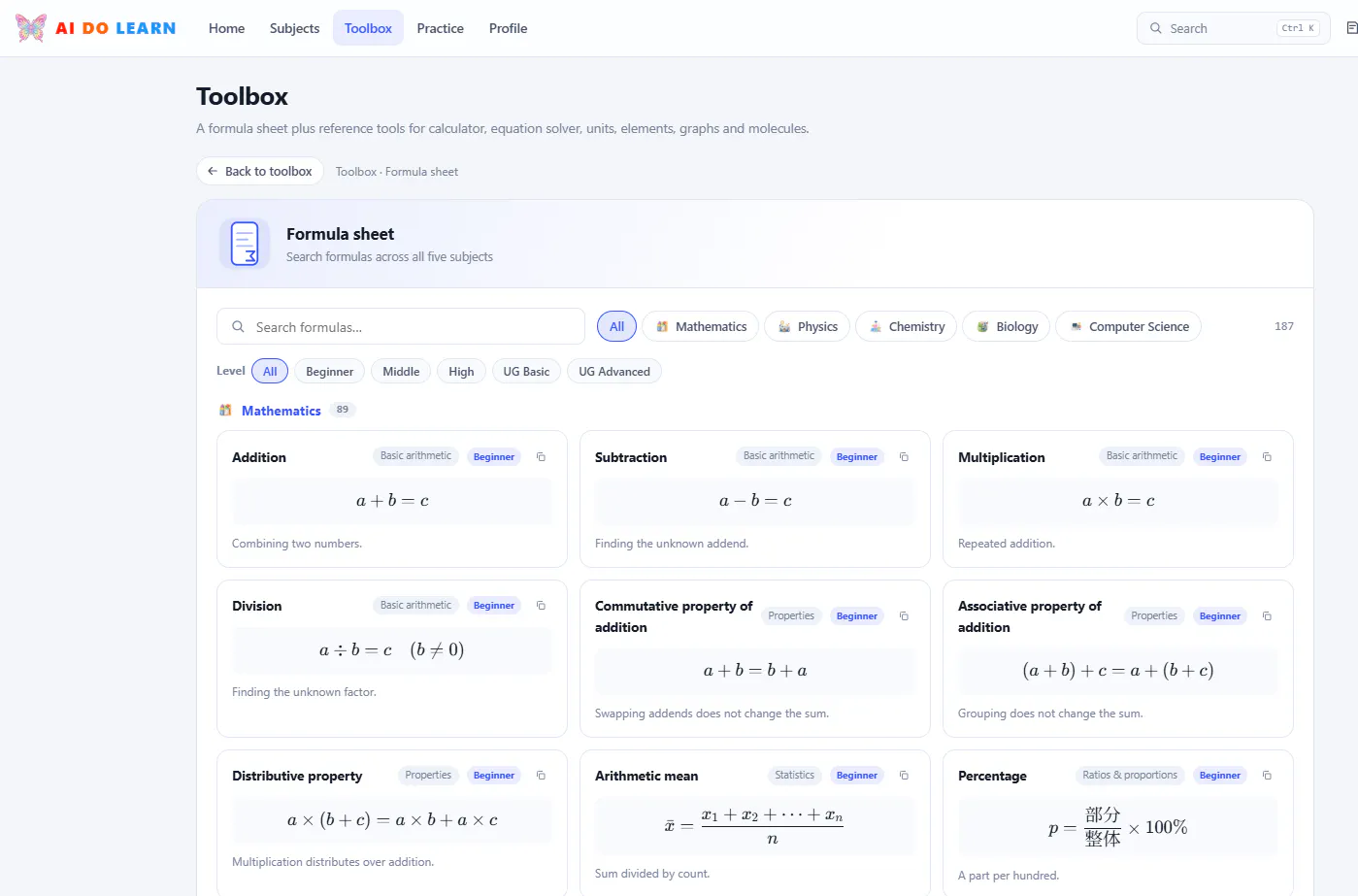Viewport: 1358px width, 896px height.
Task: Click the Formula sheet document icon
Action: (x=245, y=244)
